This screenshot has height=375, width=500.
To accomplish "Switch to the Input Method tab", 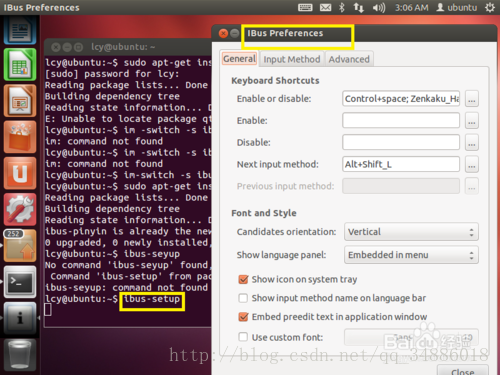I will point(292,59).
